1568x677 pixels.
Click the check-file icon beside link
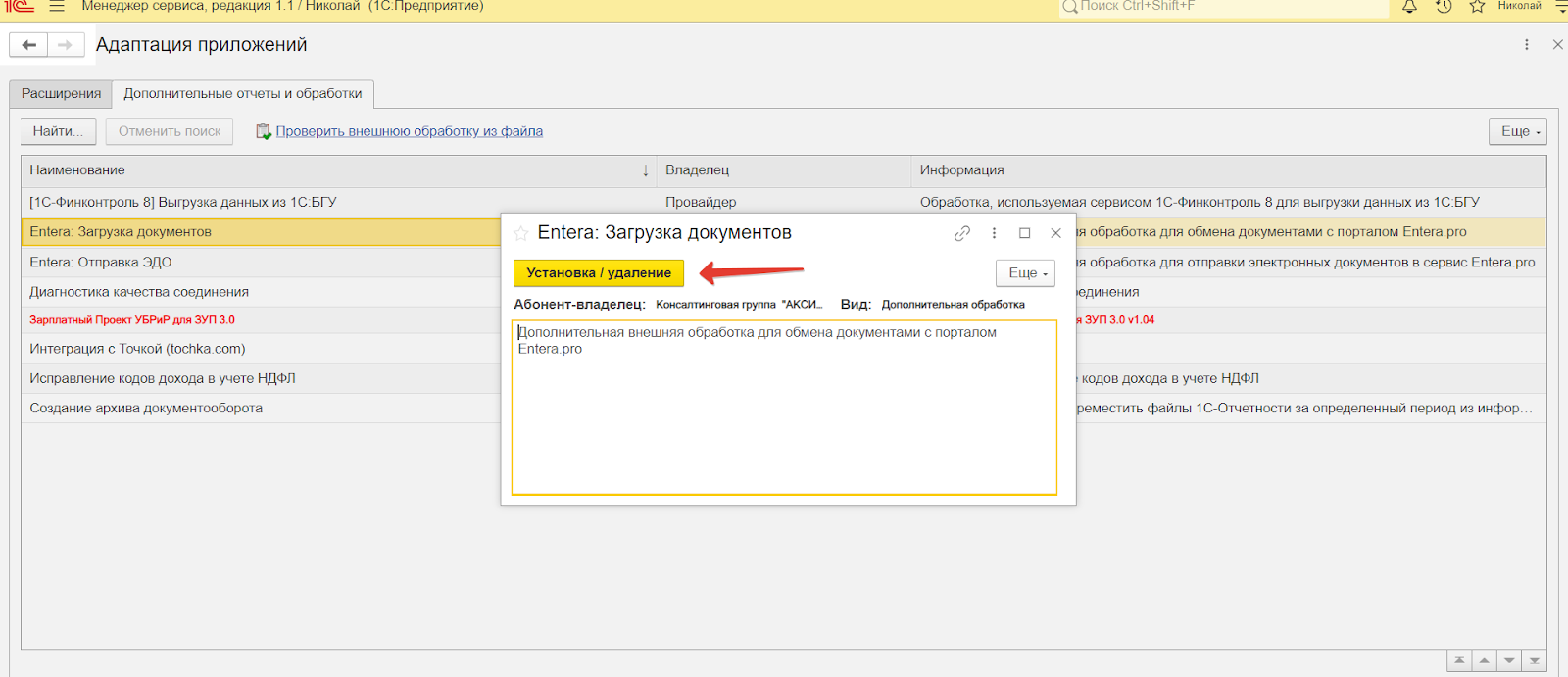[x=263, y=131]
